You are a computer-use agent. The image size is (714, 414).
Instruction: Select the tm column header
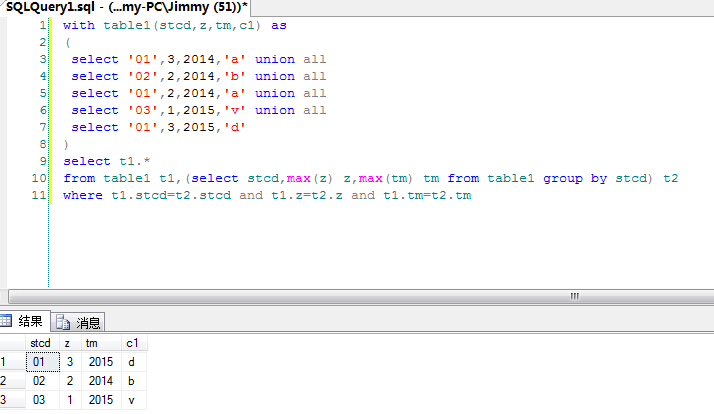(101, 343)
